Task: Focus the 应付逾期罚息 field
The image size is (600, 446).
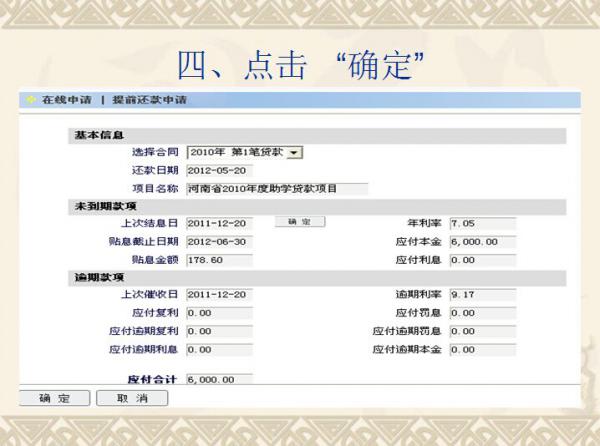Action: pos(482,331)
